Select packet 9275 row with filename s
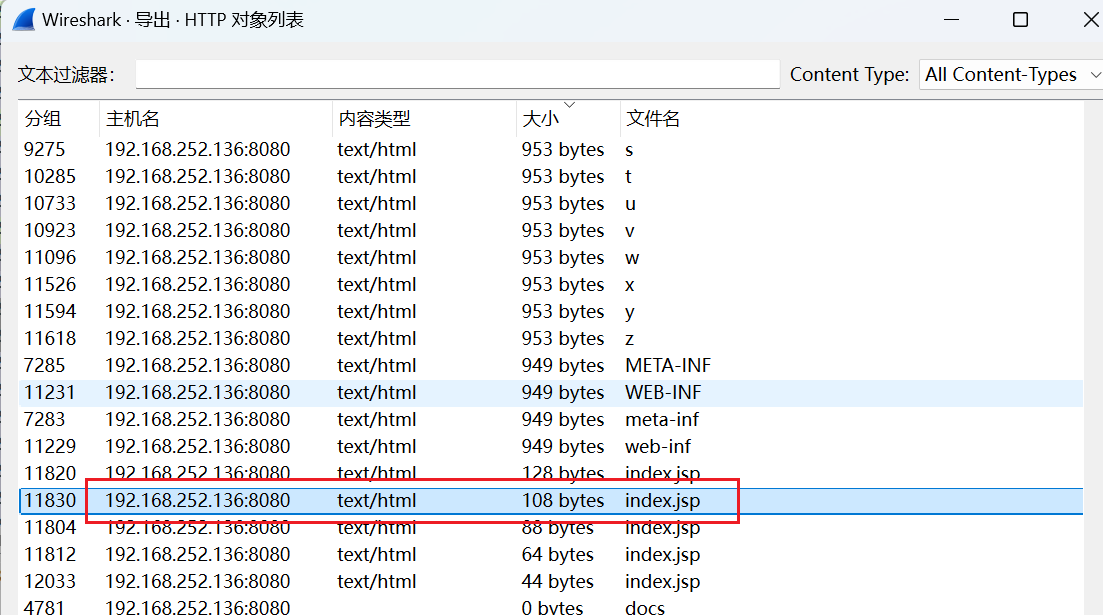The width and height of the screenshot is (1103, 615). coord(400,149)
